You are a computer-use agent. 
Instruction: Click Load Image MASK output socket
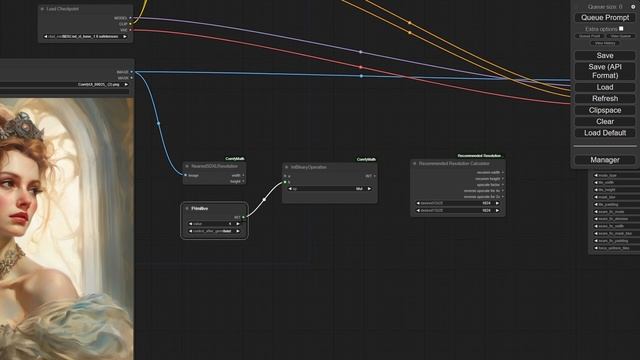click(x=132, y=78)
